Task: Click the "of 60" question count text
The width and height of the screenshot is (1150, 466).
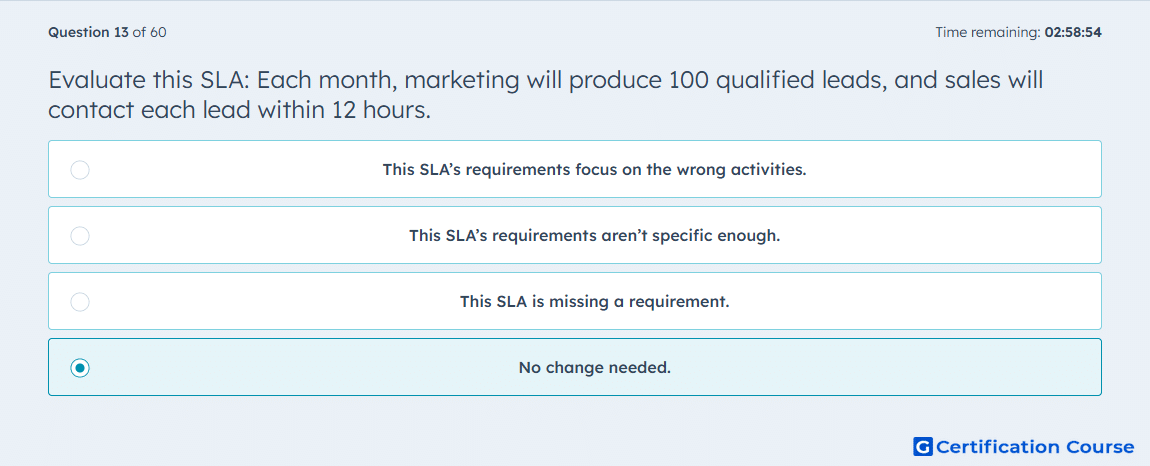Action: coord(149,32)
